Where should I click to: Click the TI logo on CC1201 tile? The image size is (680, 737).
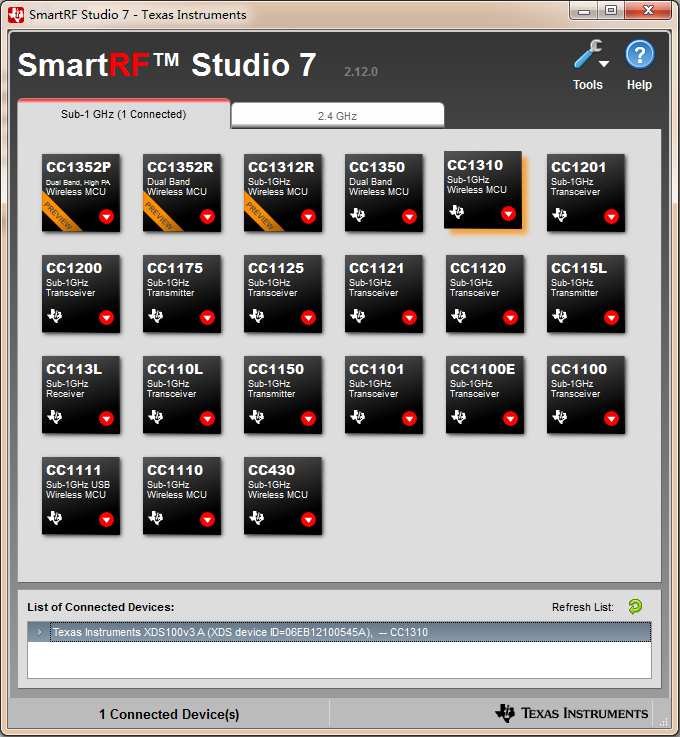[x=560, y=215]
